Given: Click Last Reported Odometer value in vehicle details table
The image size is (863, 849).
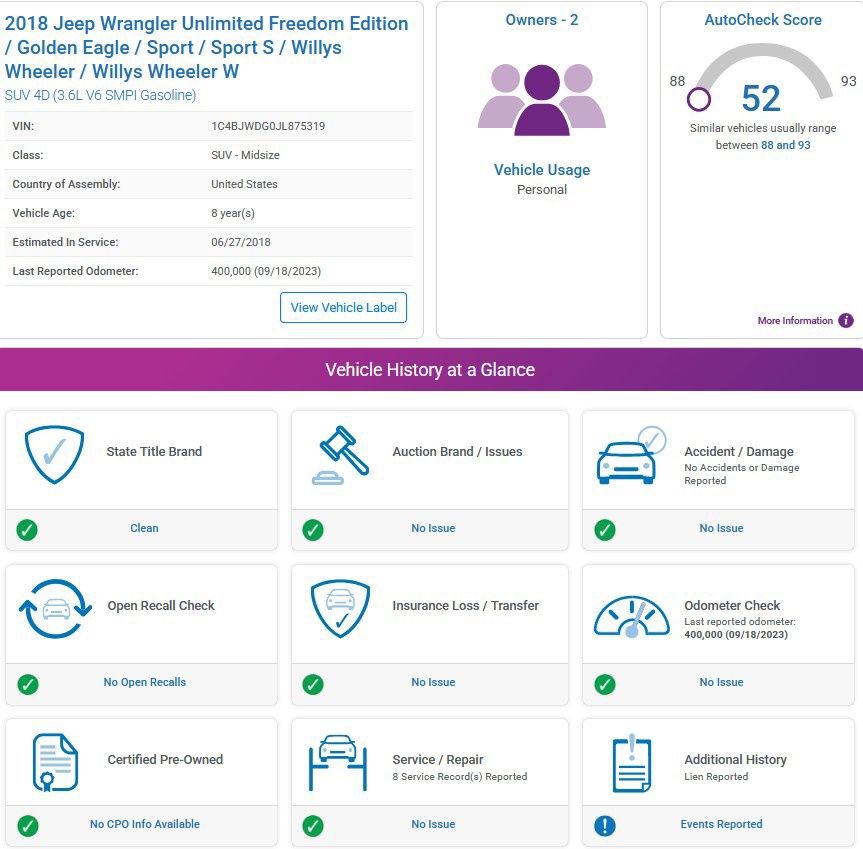Looking at the screenshot, I should coord(266,271).
